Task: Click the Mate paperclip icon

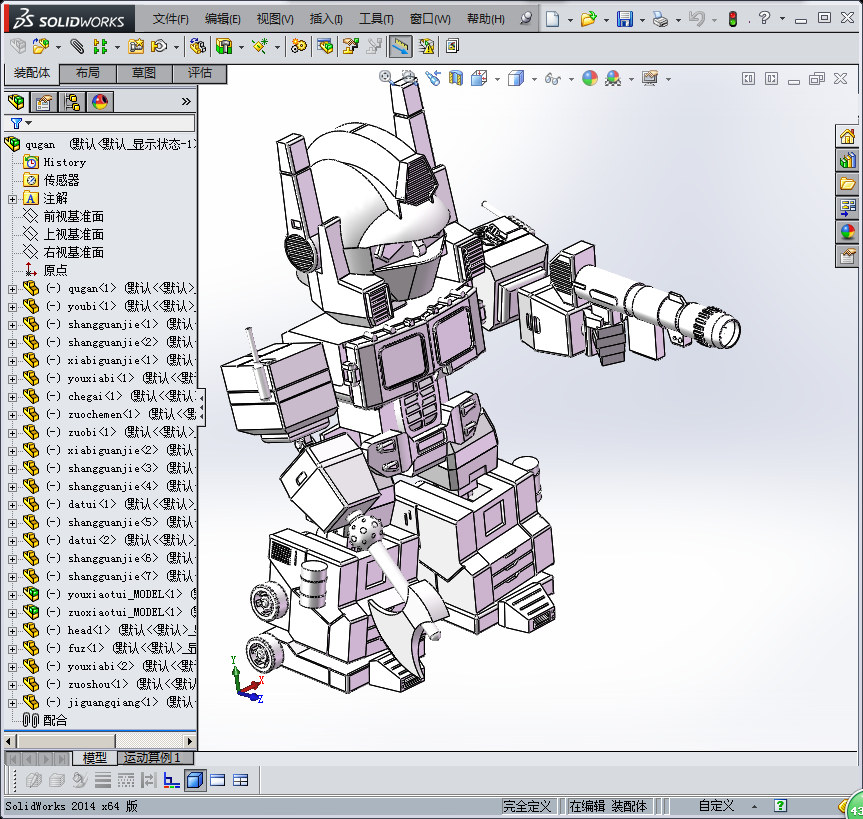Action: coord(77,46)
